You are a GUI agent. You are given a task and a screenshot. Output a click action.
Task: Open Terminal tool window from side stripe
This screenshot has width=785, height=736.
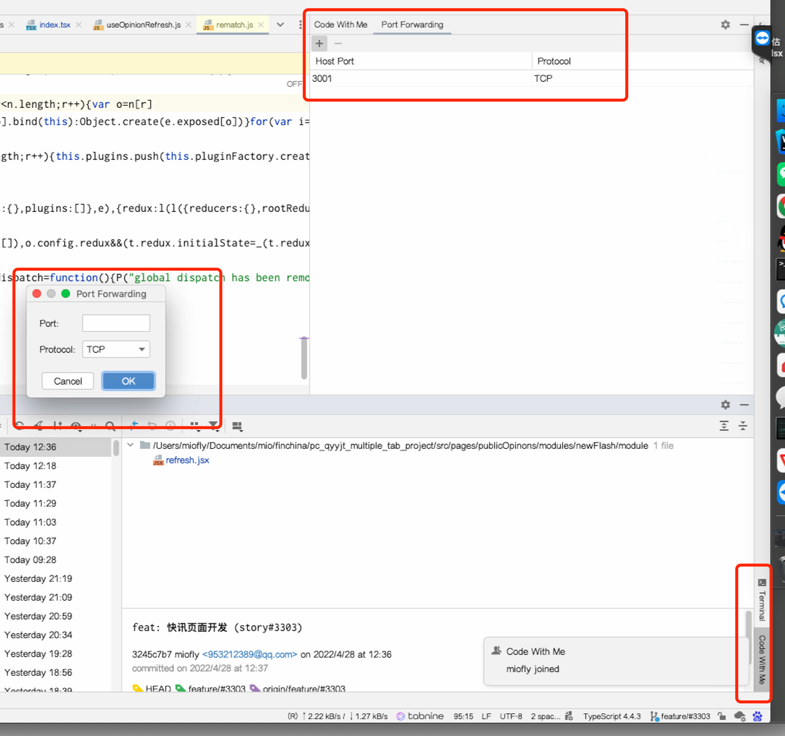coord(762,599)
